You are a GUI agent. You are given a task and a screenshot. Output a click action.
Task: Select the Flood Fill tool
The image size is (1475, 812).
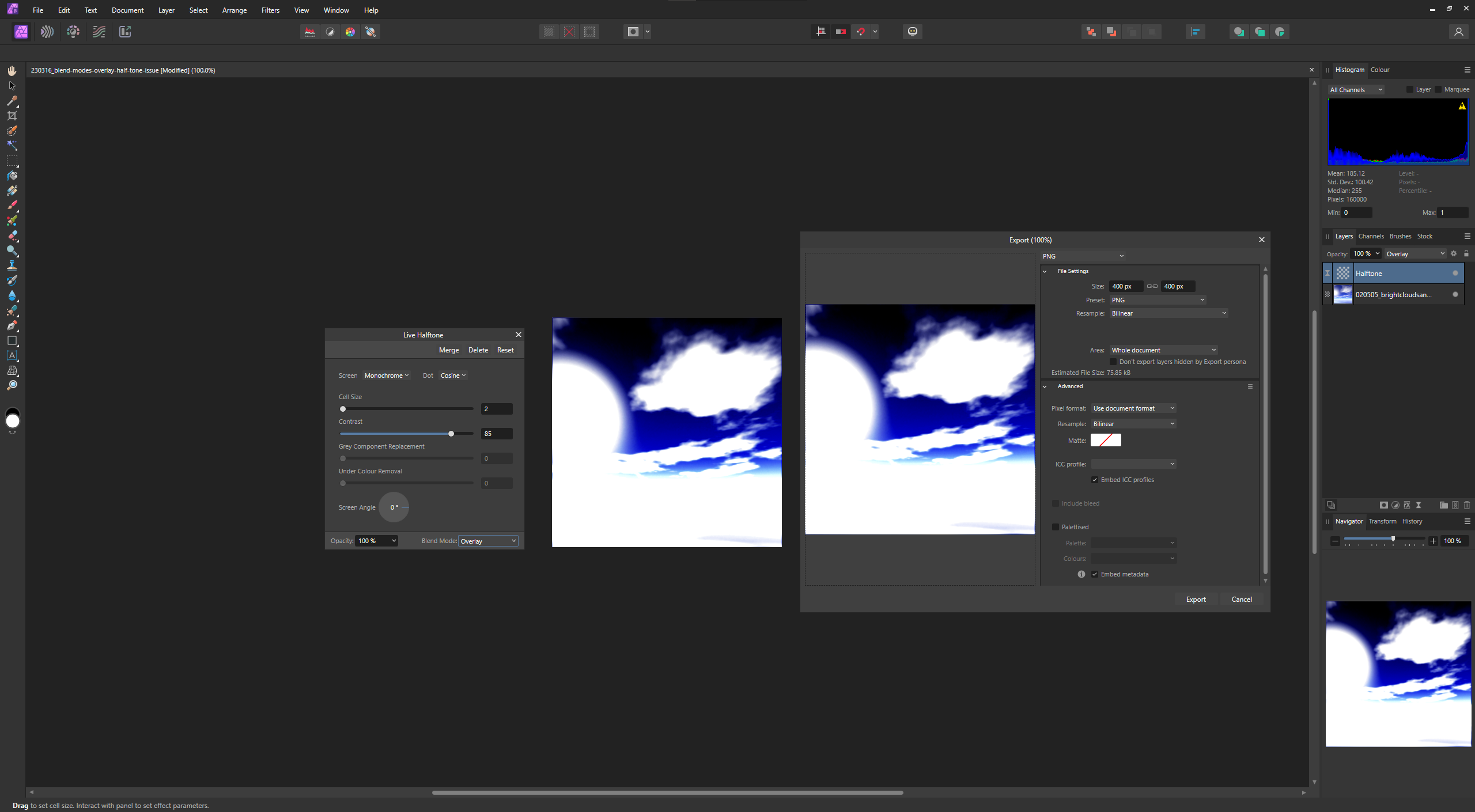pos(12,176)
